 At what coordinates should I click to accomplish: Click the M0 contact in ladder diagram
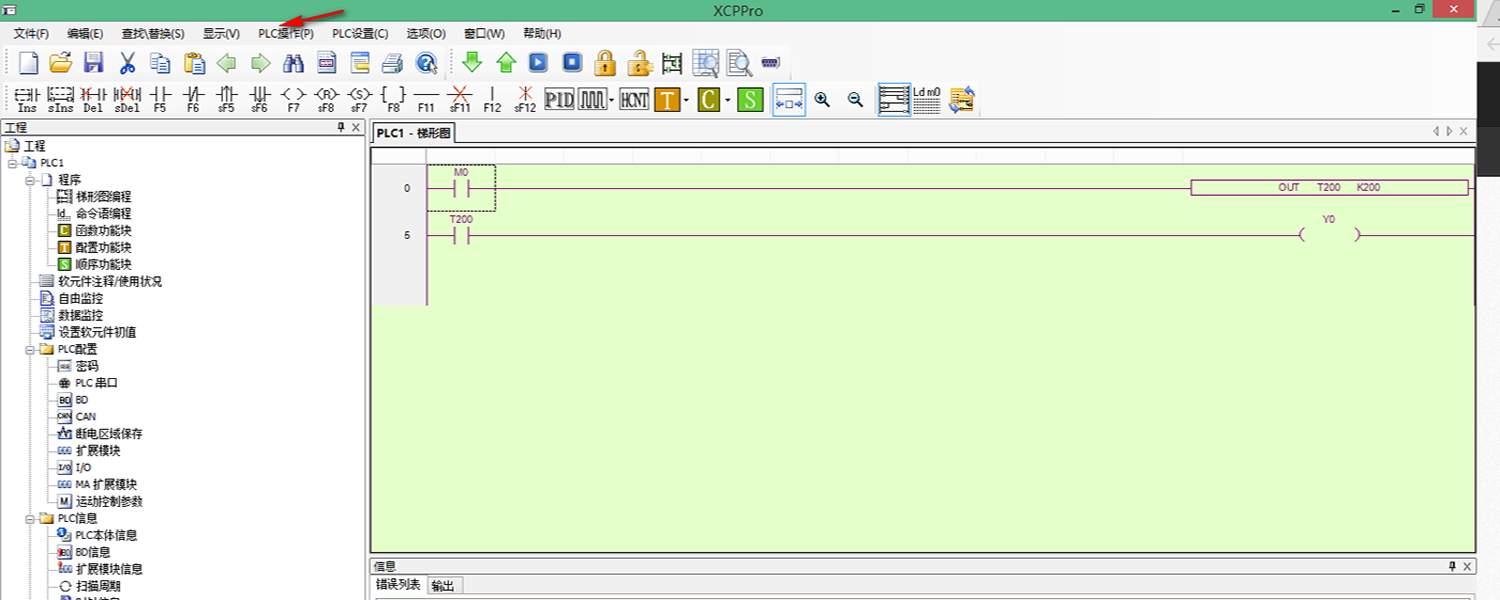[x=461, y=188]
